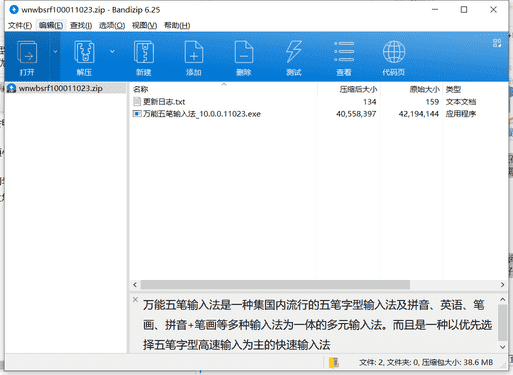Click the comment panel vertical scrollbar thumb
This screenshot has height=375, width=513.
point(502,322)
